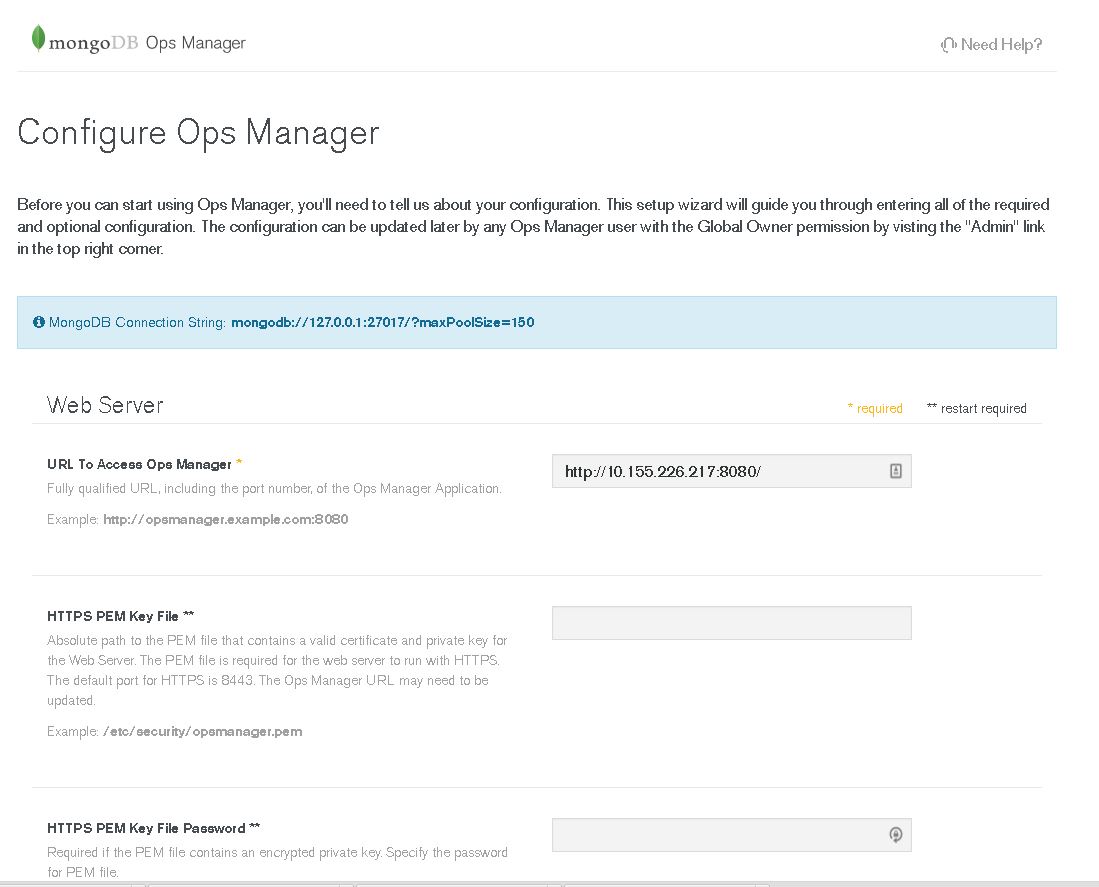Open the Need Help link
Screen dimensions: 1099x887
click(1000, 44)
